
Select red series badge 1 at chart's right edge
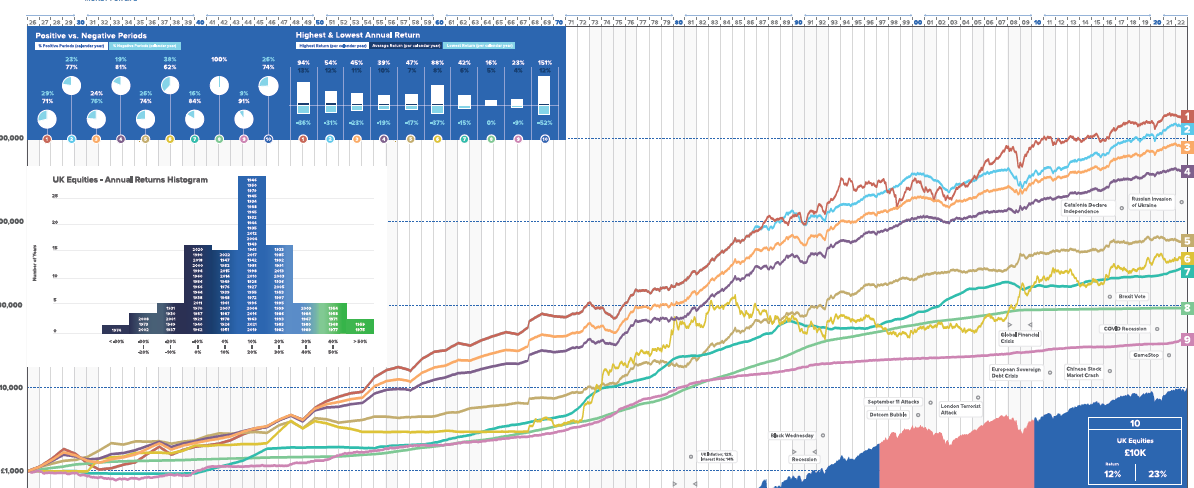pyautogui.click(x=1186, y=116)
